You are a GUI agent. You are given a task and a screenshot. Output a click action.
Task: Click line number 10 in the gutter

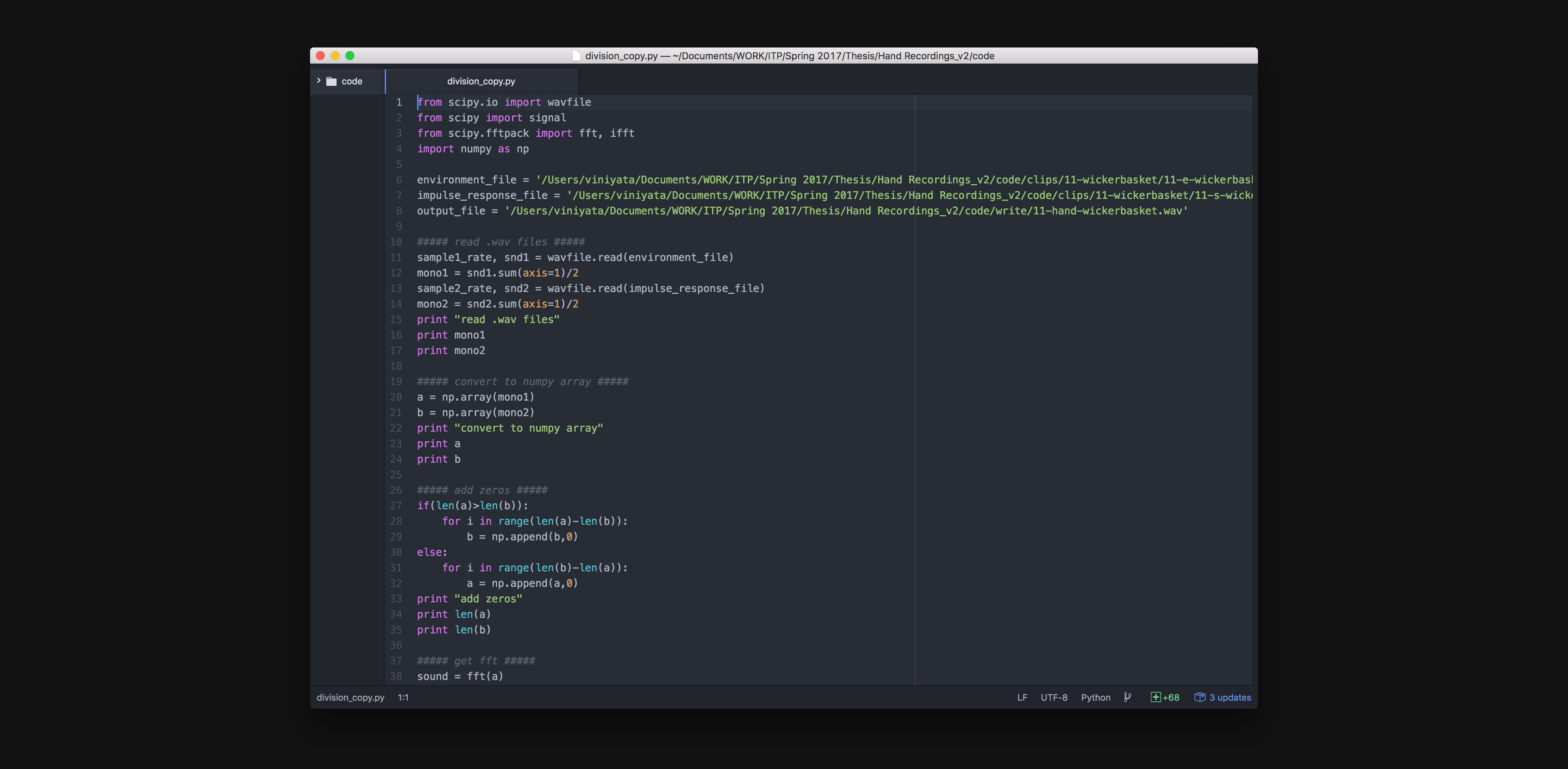click(395, 242)
